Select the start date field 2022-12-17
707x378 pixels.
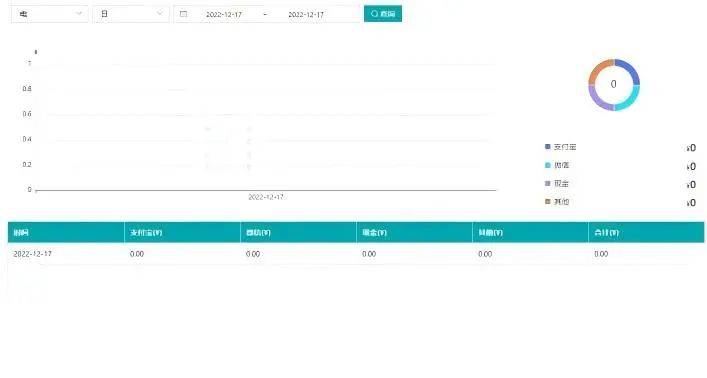[x=224, y=14]
